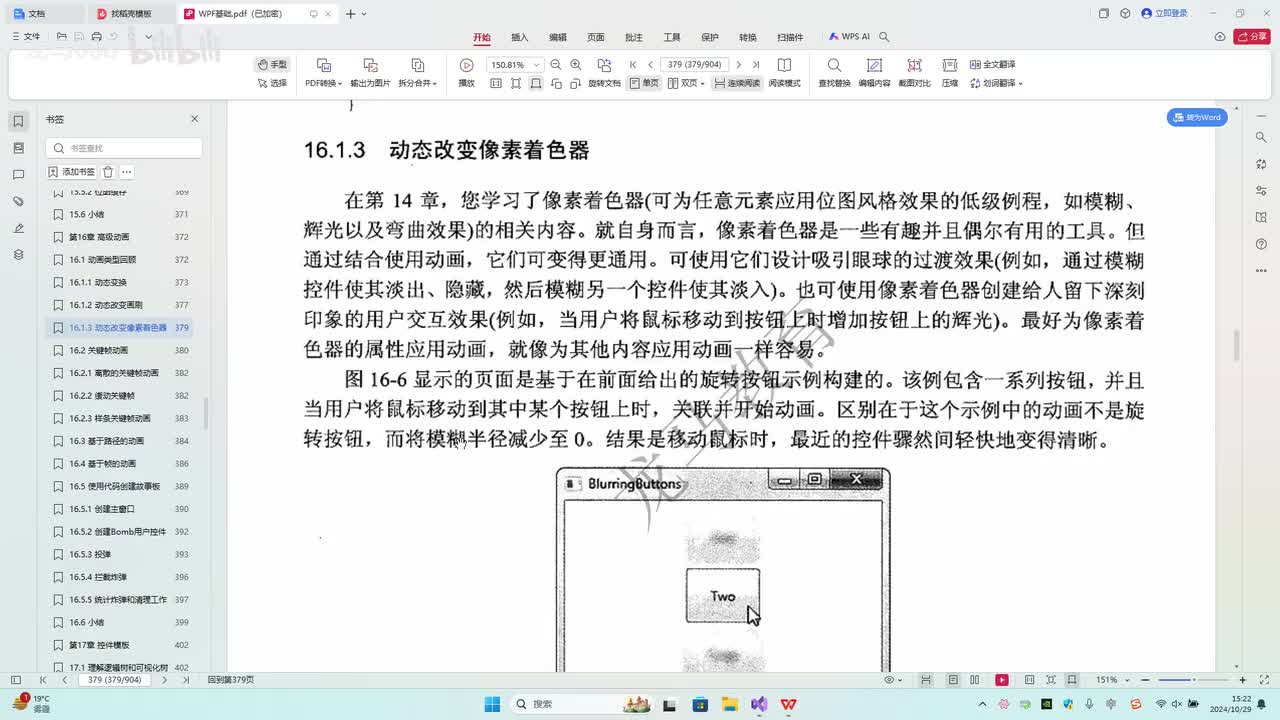Expand the quick access toolbar chevron
The width and height of the screenshot is (1280, 720).
tap(149, 37)
